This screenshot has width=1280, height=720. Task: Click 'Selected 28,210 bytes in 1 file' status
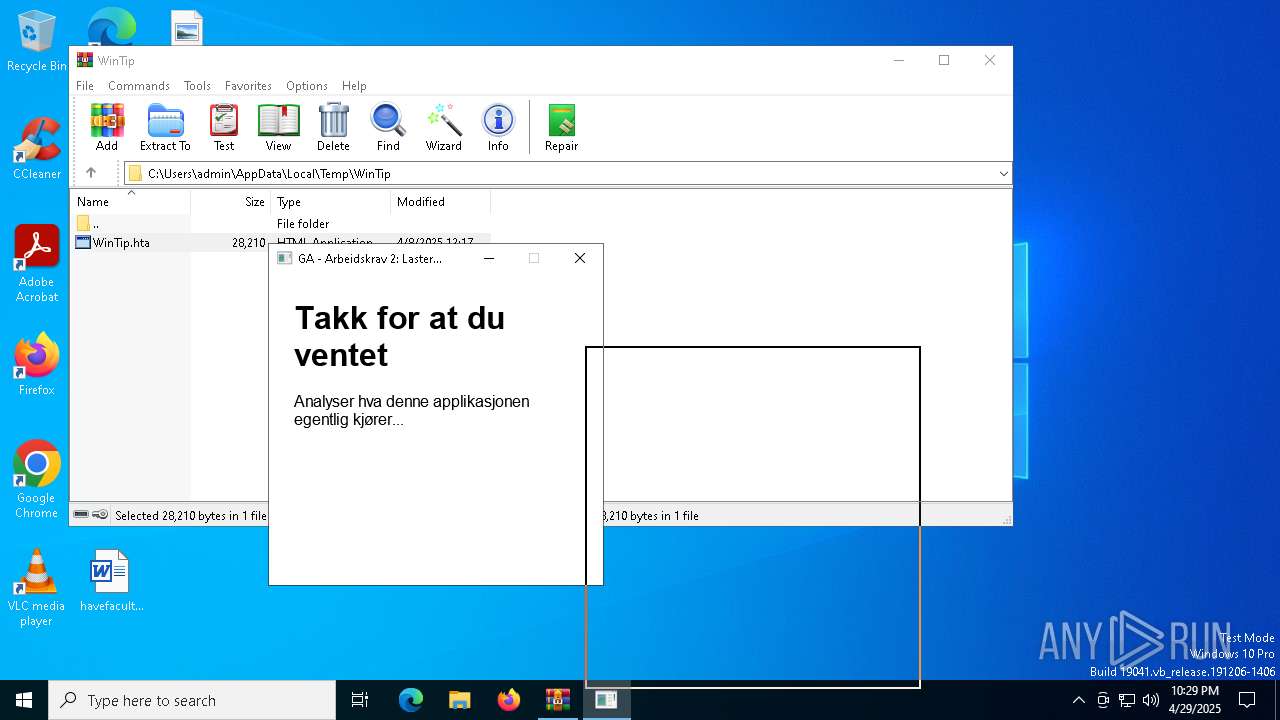(x=191, y=516)
